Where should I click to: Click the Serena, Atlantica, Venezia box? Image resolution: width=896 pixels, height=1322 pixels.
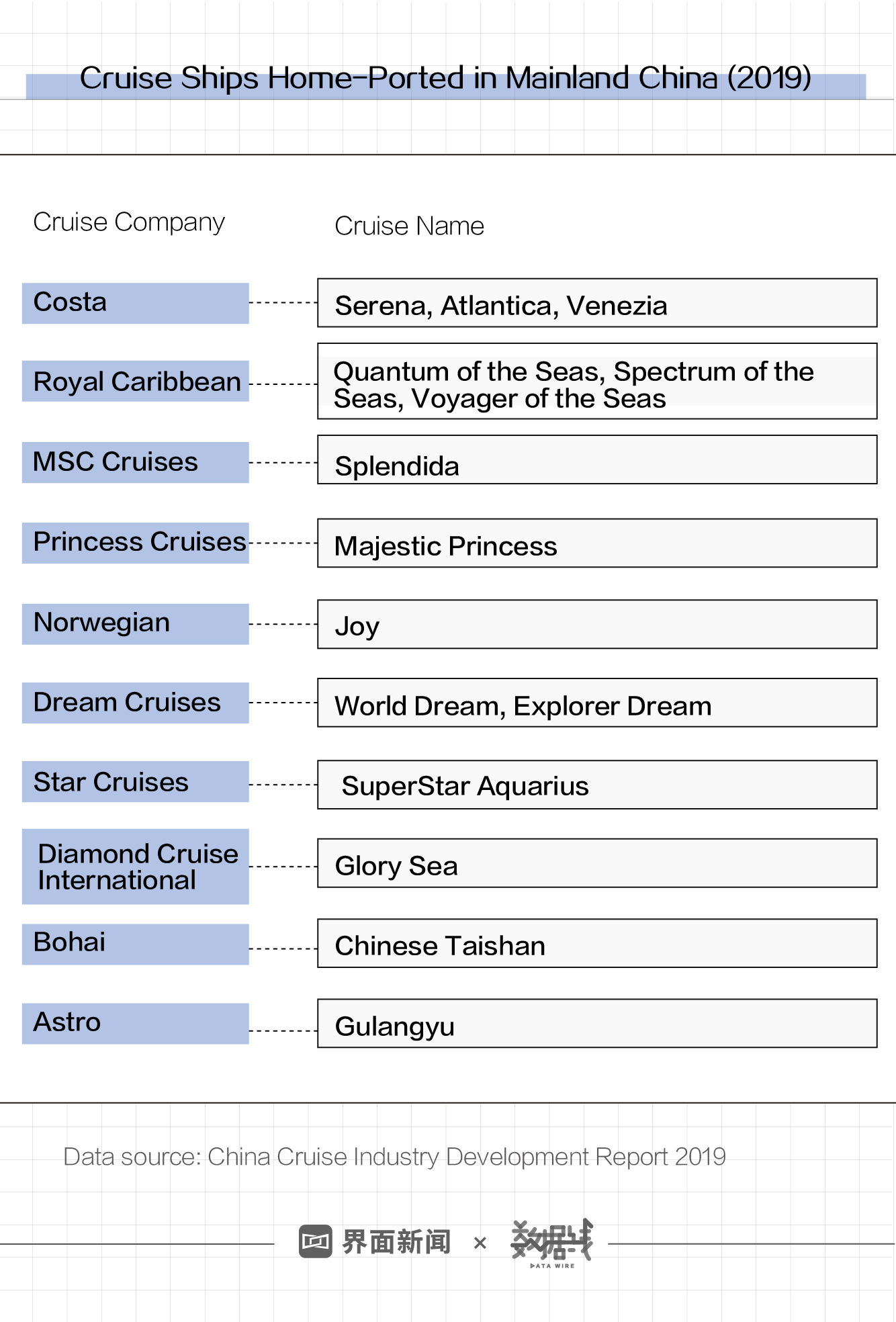596,303
